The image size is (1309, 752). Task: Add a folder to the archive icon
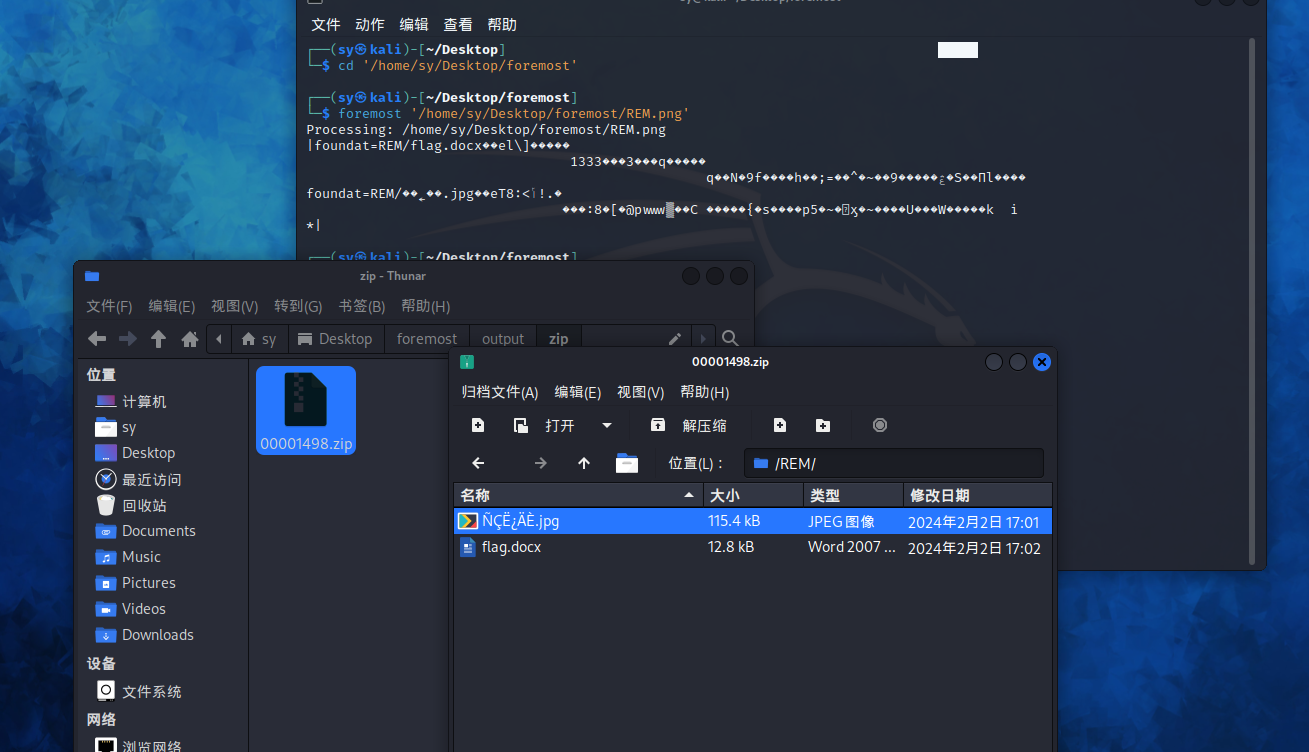(823, 425)
